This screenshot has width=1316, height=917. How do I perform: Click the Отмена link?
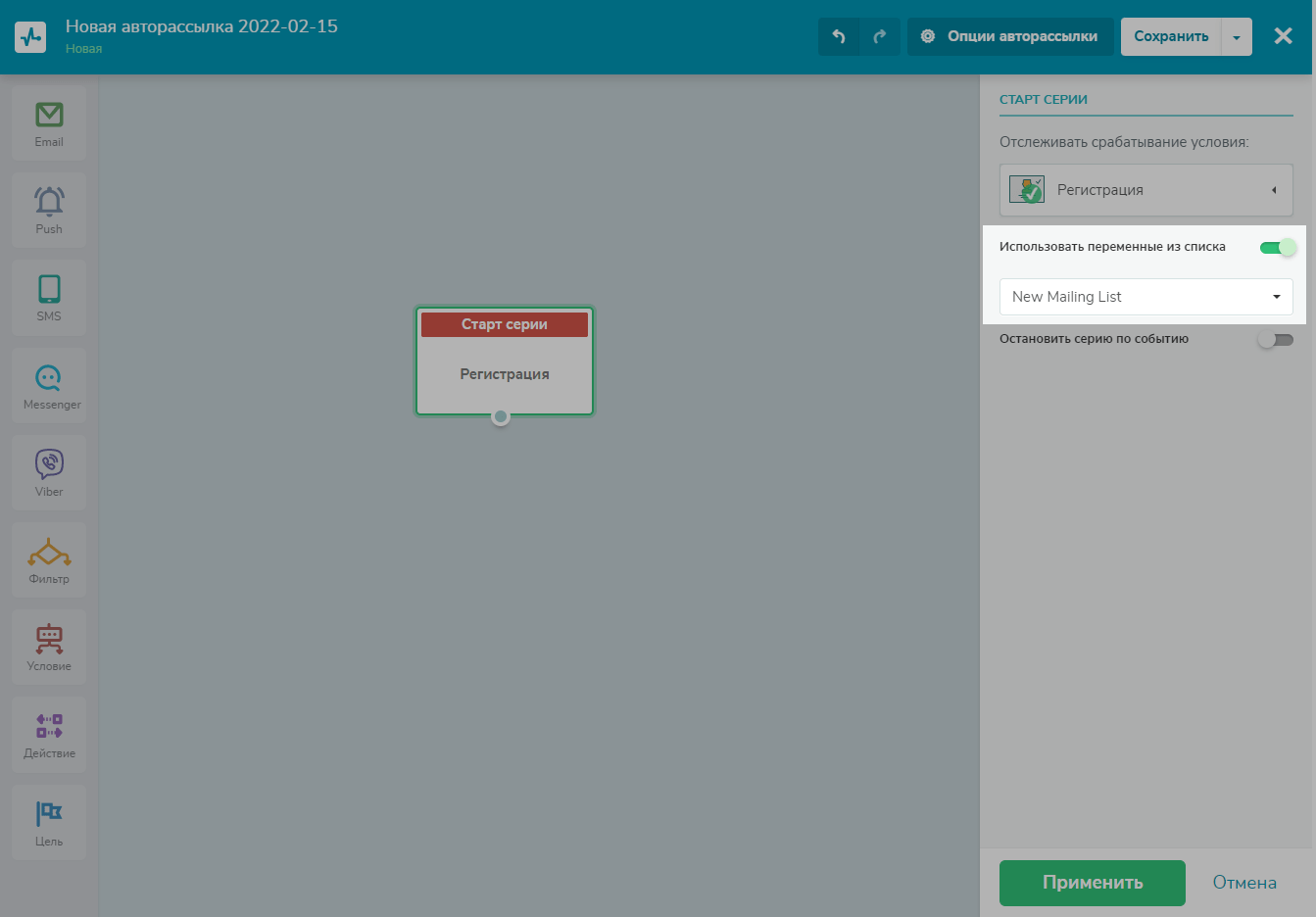[x=1244, y=883]
